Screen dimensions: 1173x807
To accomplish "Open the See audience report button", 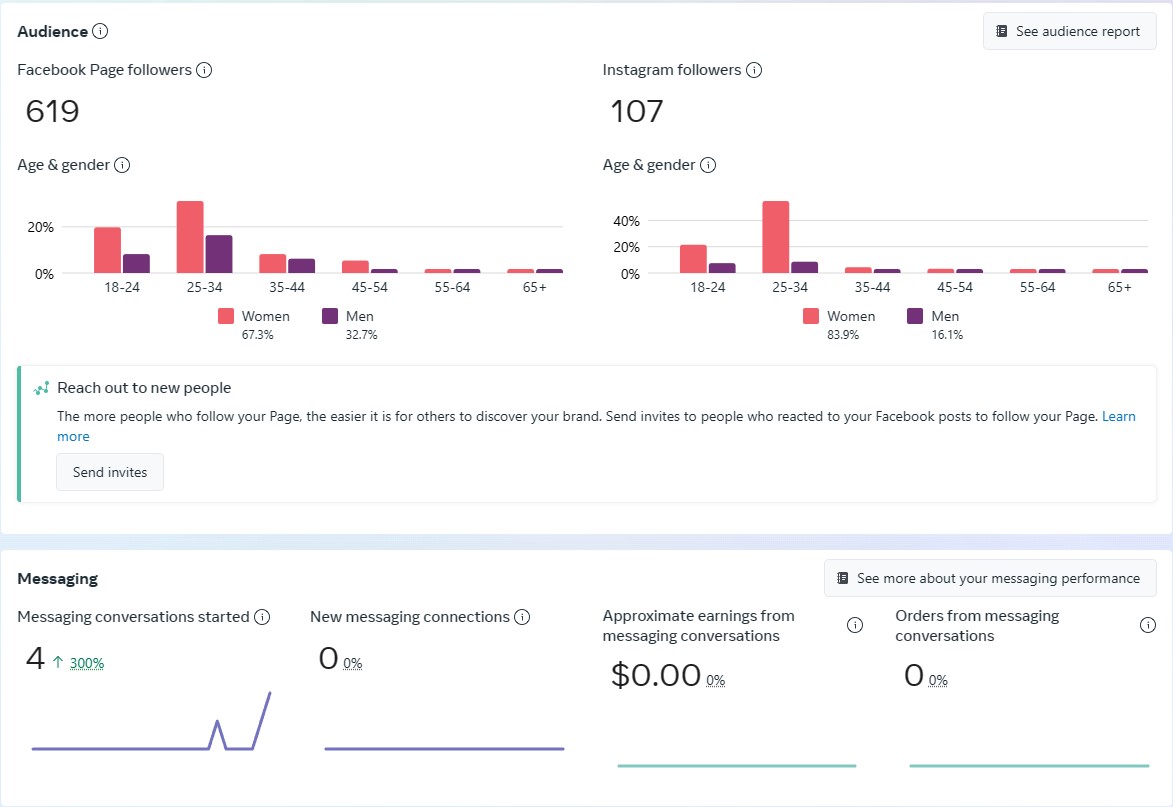I will 1069,32.
